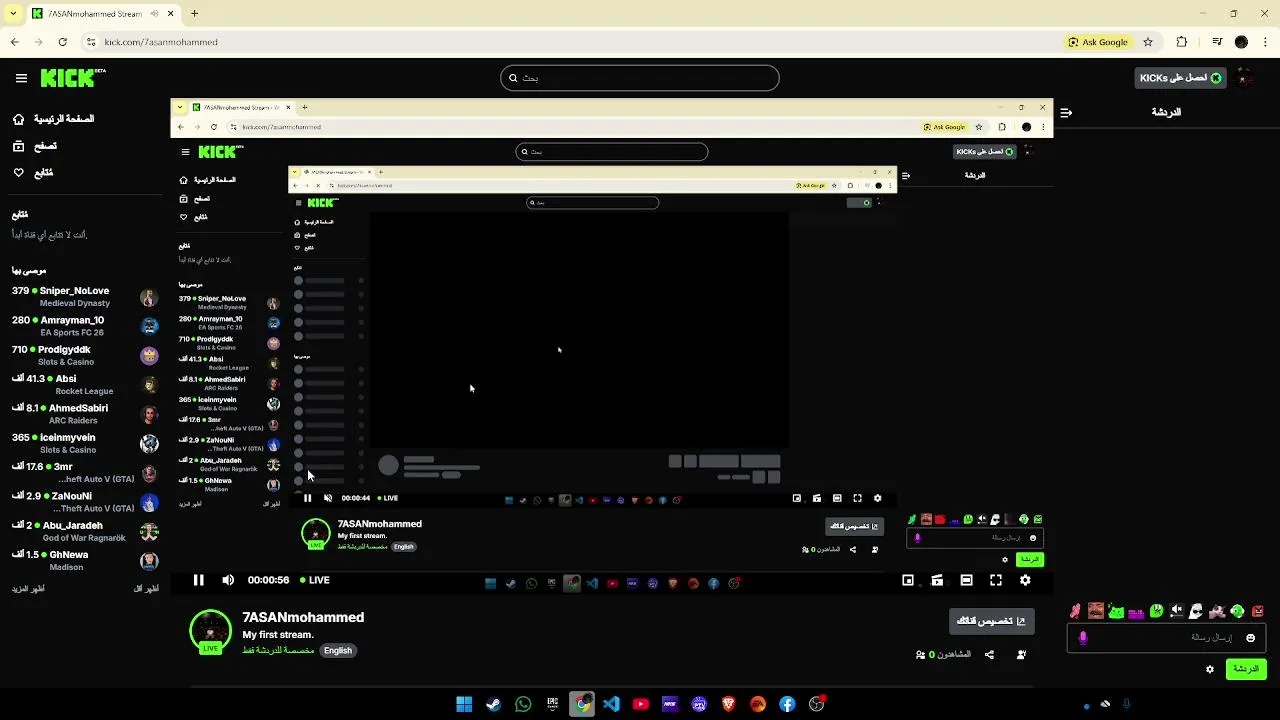Click the green chat send button
The height and width of the screenshot is (720, 1280).
point(1246,669)
